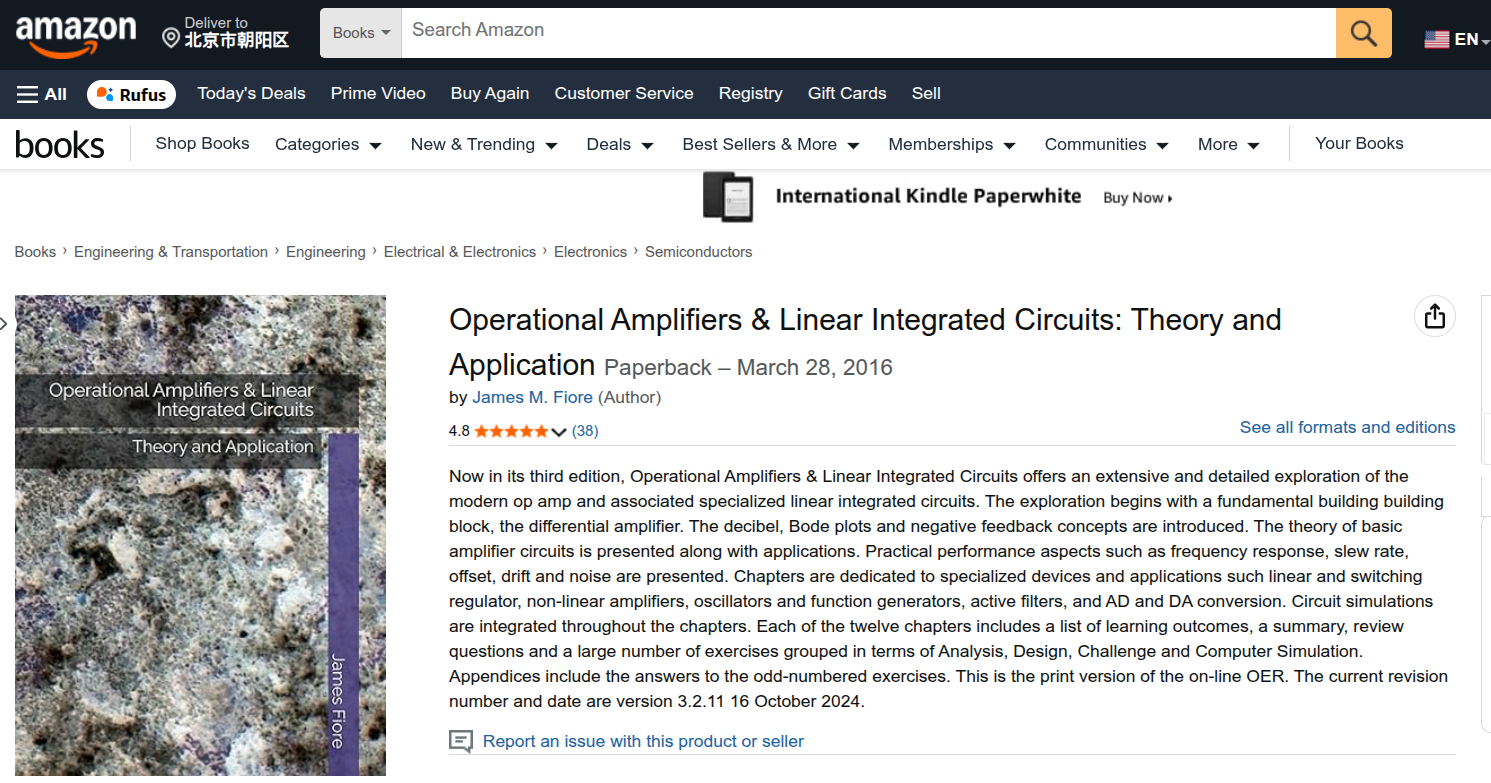Screen dimensions: 1491x783
Task: Click the Kindle Paperwhite device image
Action: click(x=727, y=196)
